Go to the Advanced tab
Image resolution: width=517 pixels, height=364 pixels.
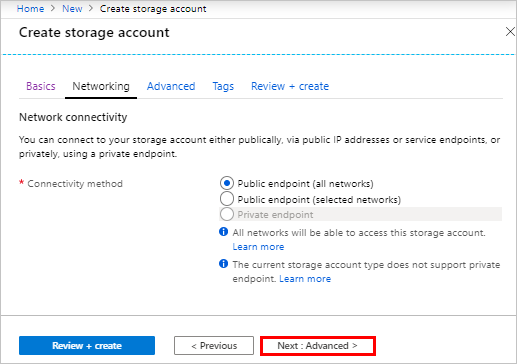[171, 86]
